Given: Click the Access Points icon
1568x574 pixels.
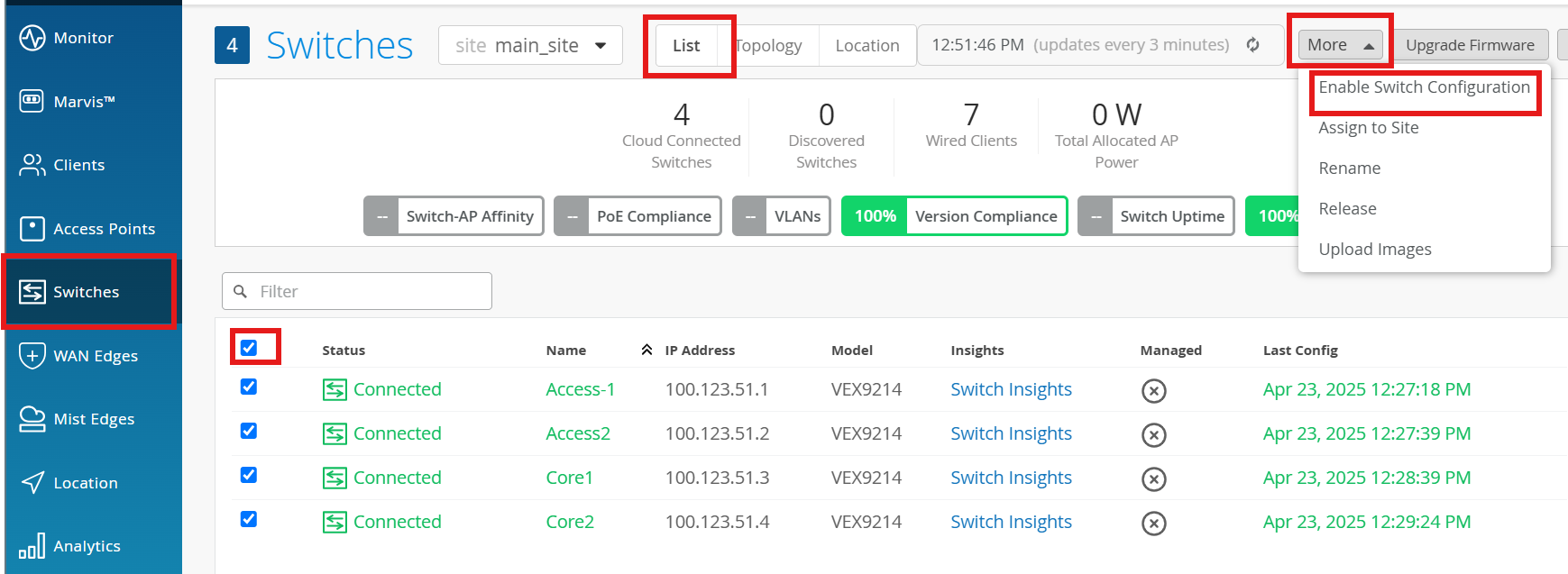Looking at the screenshot, I should click(32, 229).
